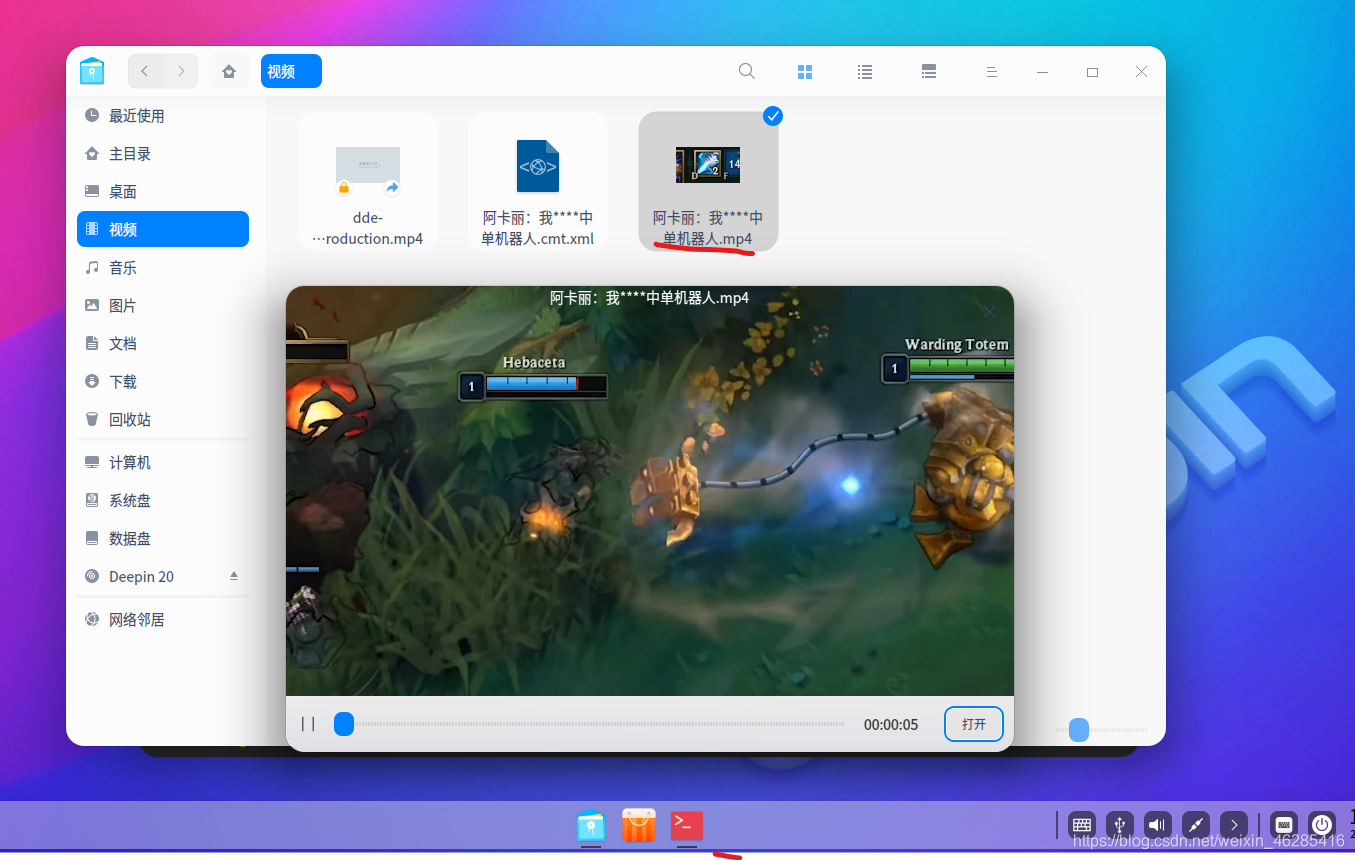
Task: Open 最近使用 in sidebar
Action: click(163, 116)
